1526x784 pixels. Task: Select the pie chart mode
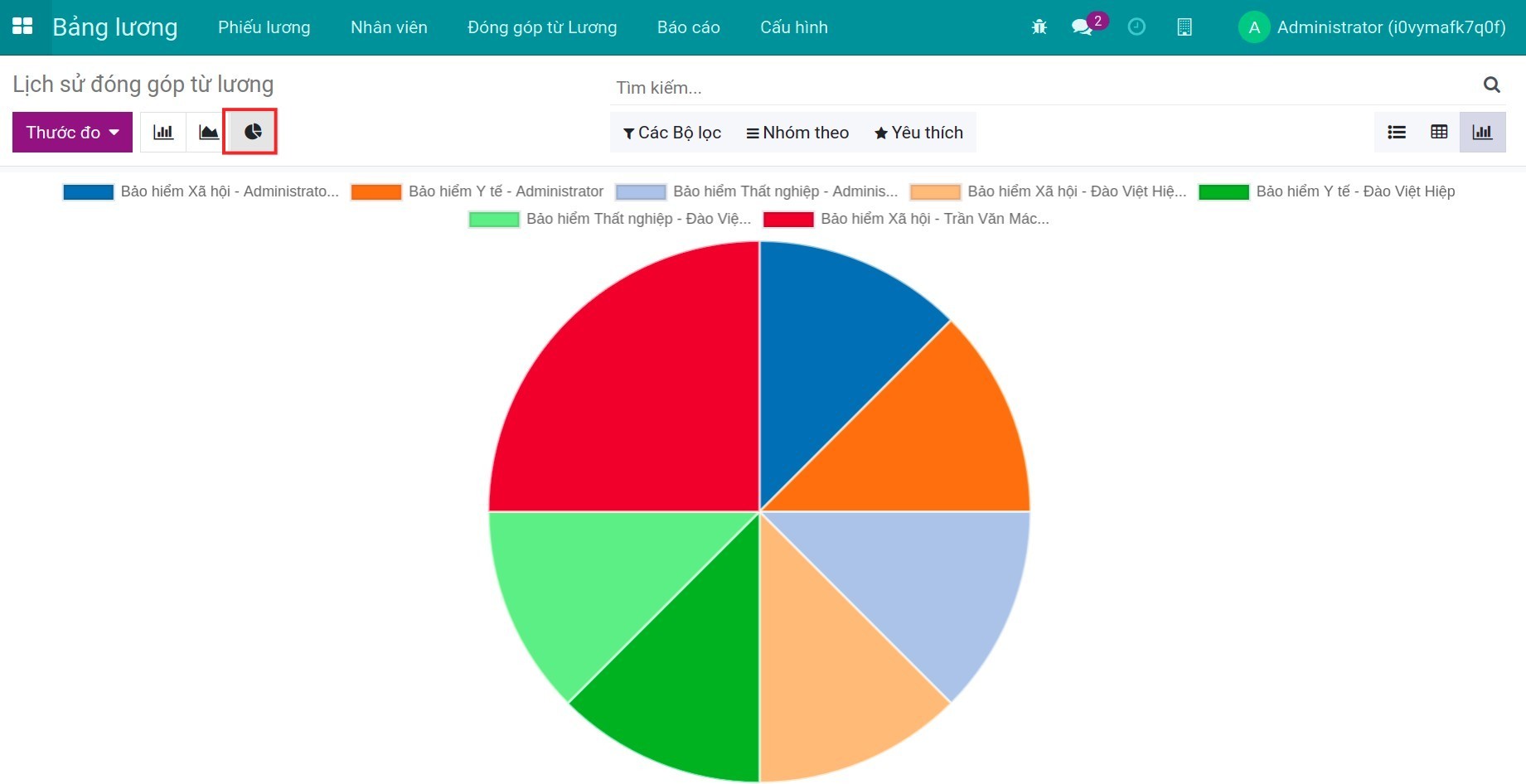[252, 133]
